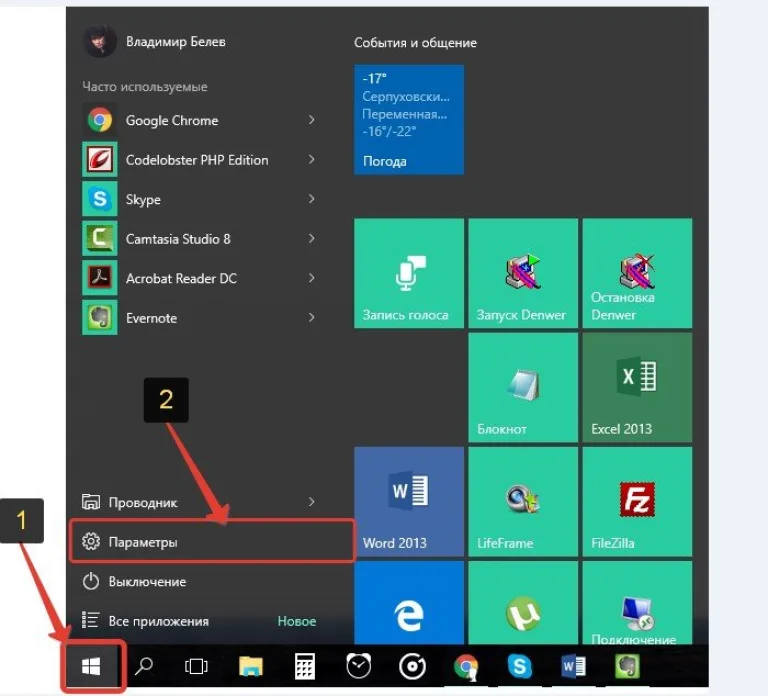
Task: Click the user avatar picture
Action: (x=100, y=42)
